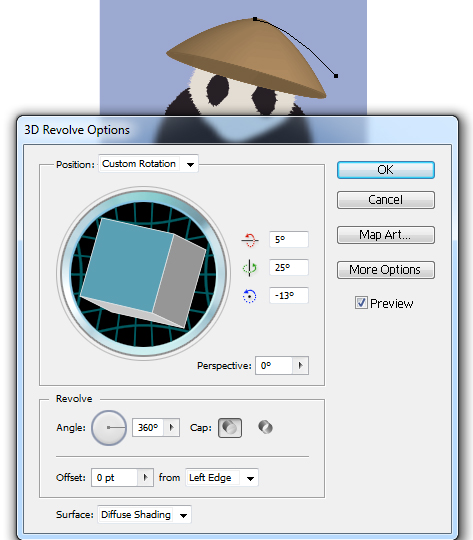Open the Perspective slider arrow
This screenshot has height=540, width=473.
click(x=300, y=365)
